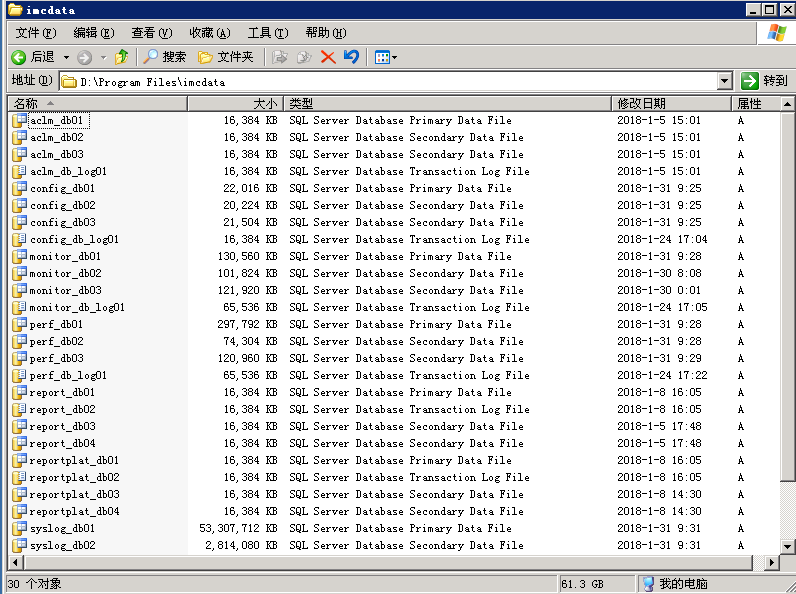
Task: Select the aclm_db01 file icon
Action: [x=19, y=120]
